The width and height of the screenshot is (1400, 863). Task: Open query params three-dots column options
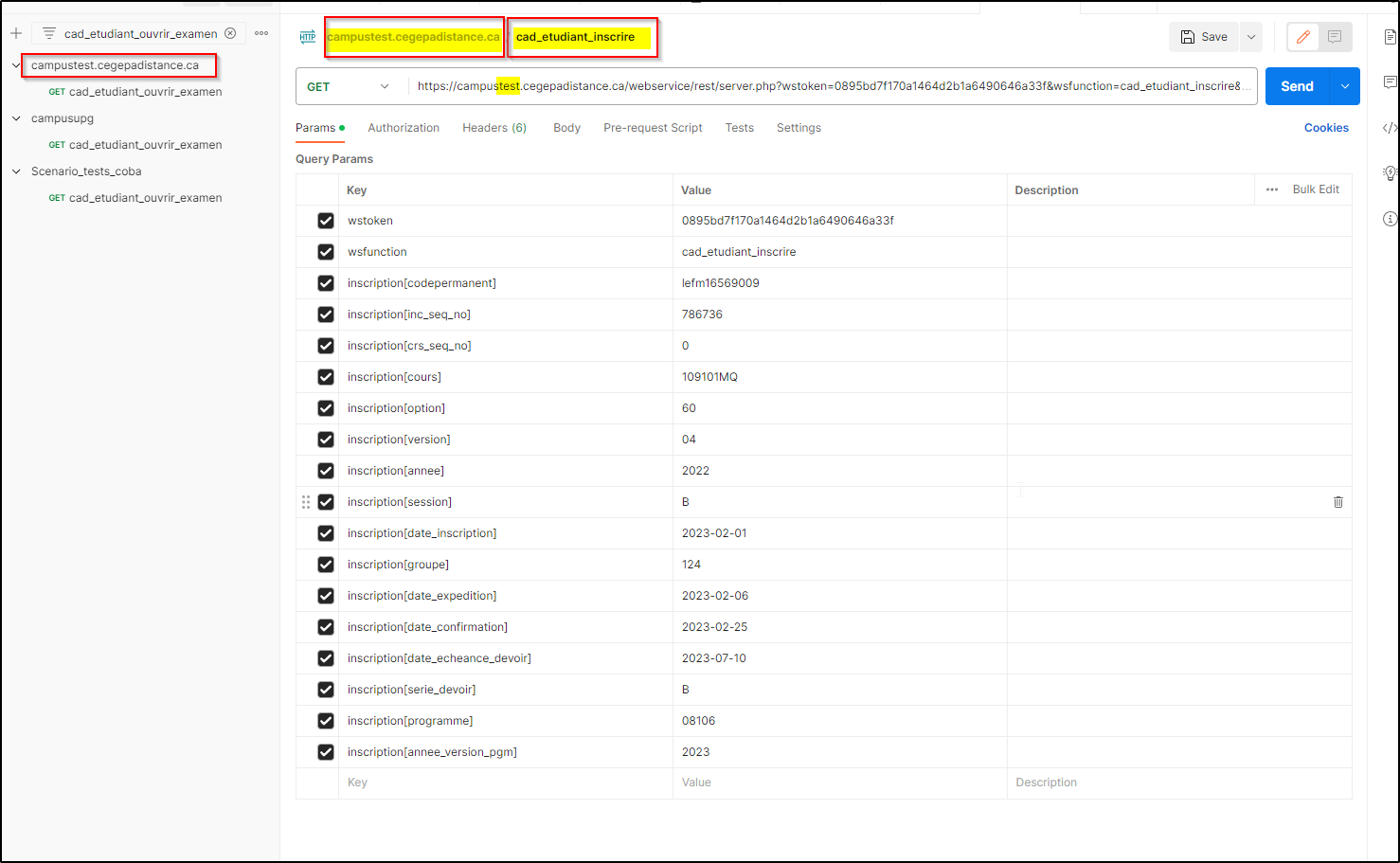pyautogui.click(x=1272, y=189)
